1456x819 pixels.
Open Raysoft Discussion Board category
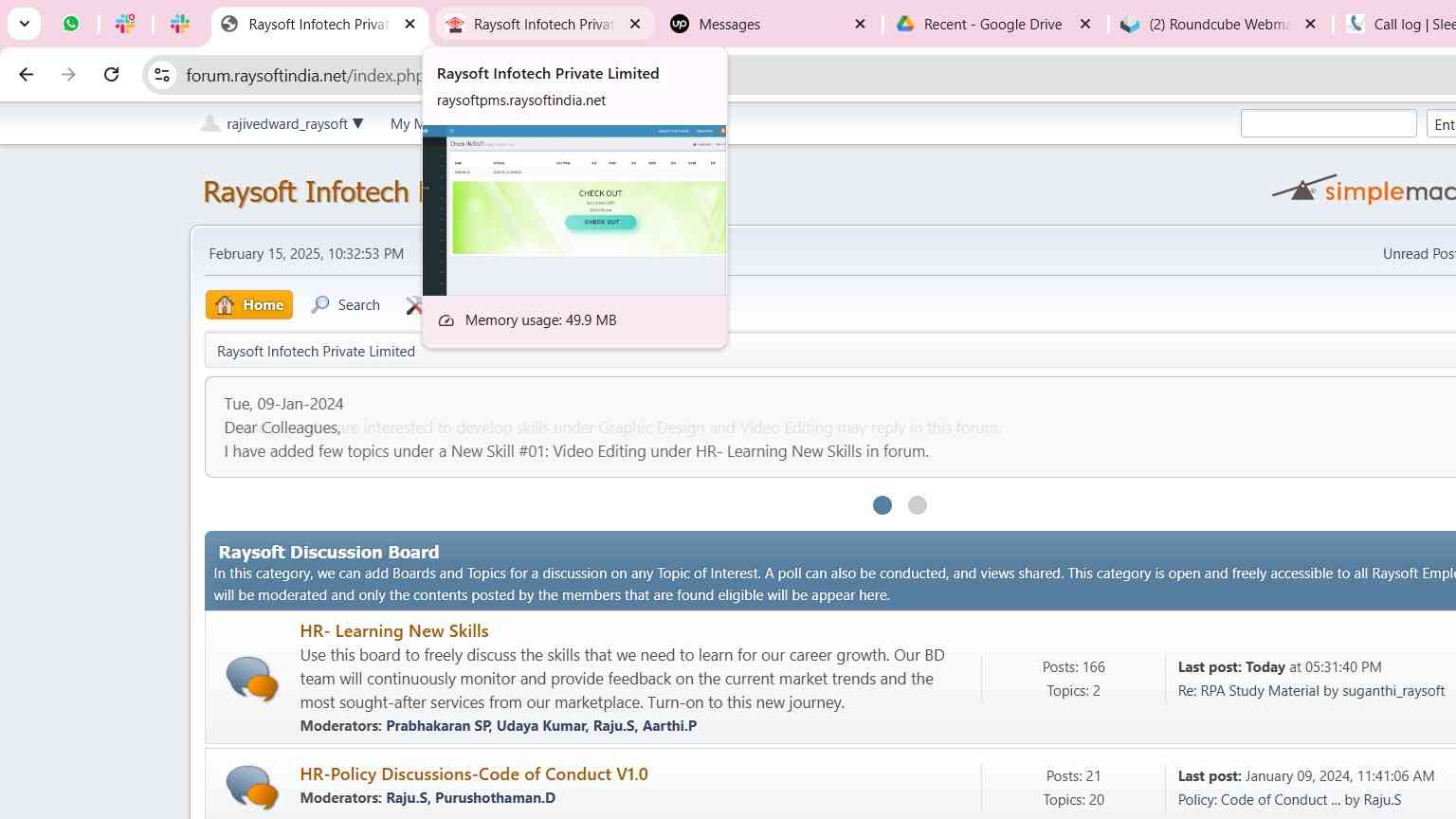click(328, 553)
